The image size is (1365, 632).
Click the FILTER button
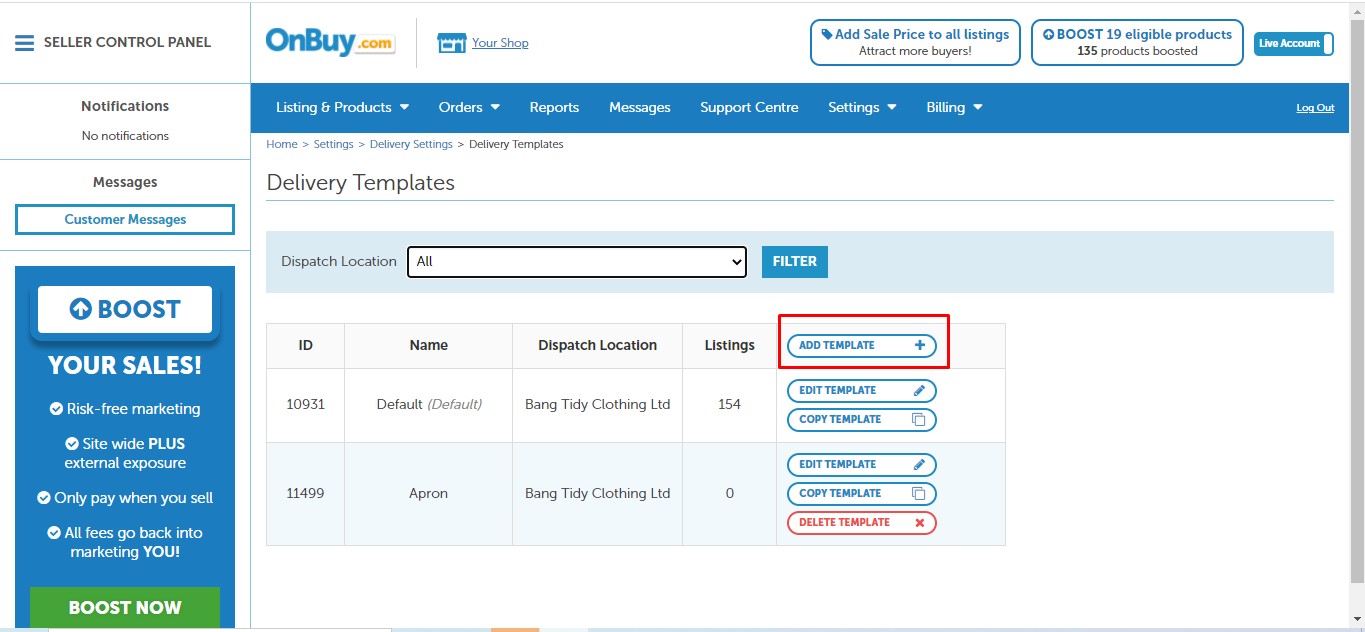point(795,262)
